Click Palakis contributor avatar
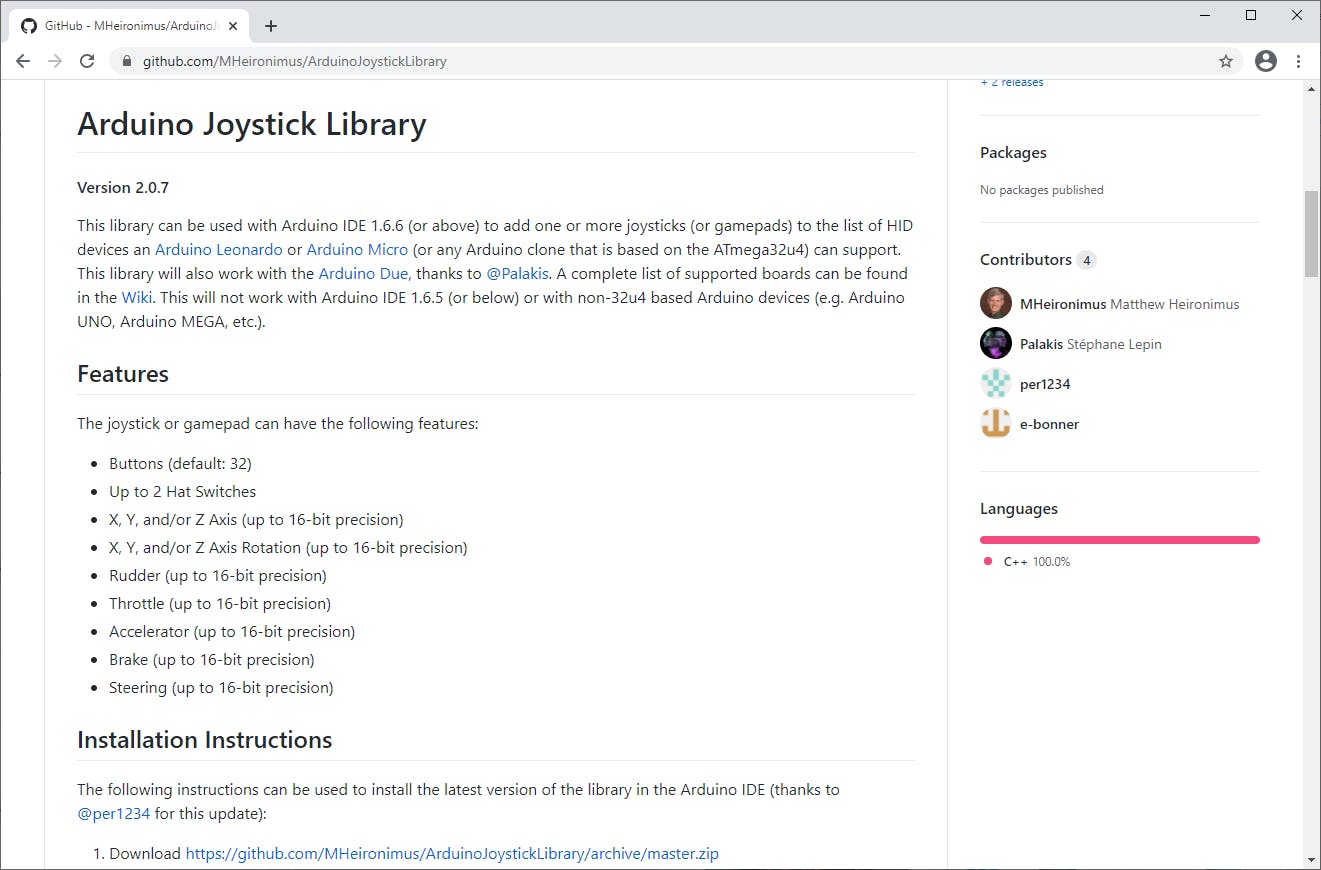The width and height of the screenshot is (1321, 870). point(996,344)
